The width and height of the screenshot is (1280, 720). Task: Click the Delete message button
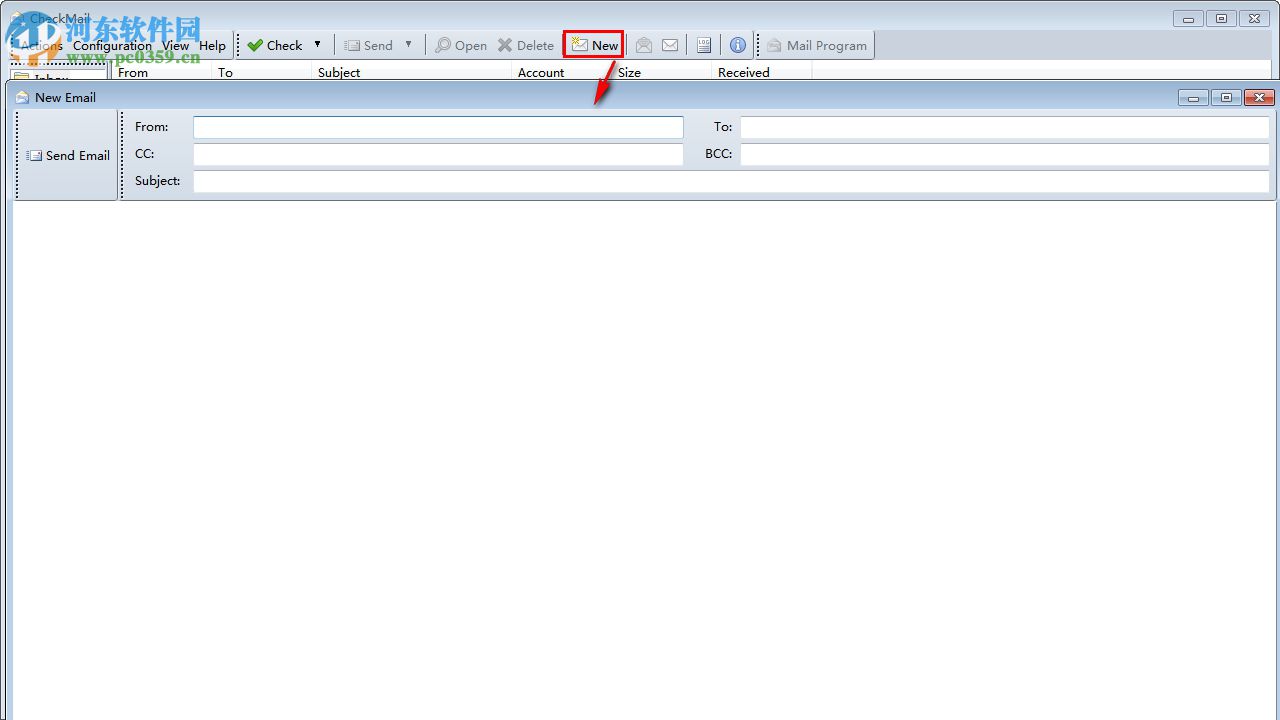(x=526, y=45)
